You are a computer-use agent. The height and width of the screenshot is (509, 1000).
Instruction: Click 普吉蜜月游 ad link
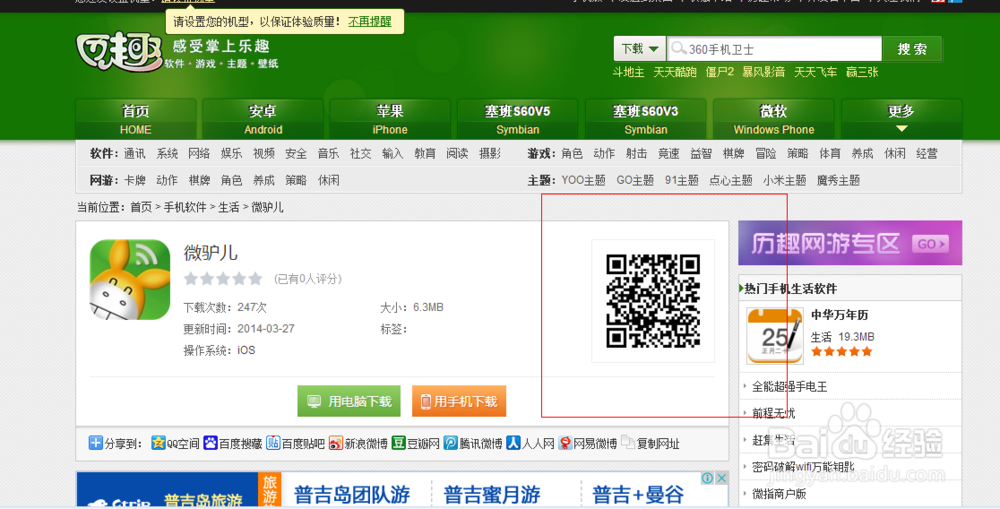click(x=492, y=494)
